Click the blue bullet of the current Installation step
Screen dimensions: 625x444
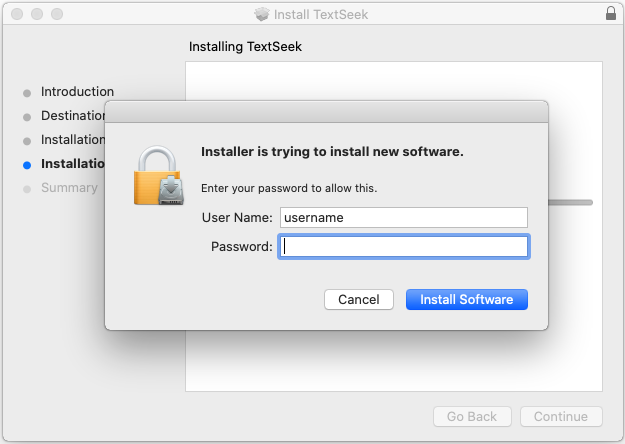pos(27,164)
